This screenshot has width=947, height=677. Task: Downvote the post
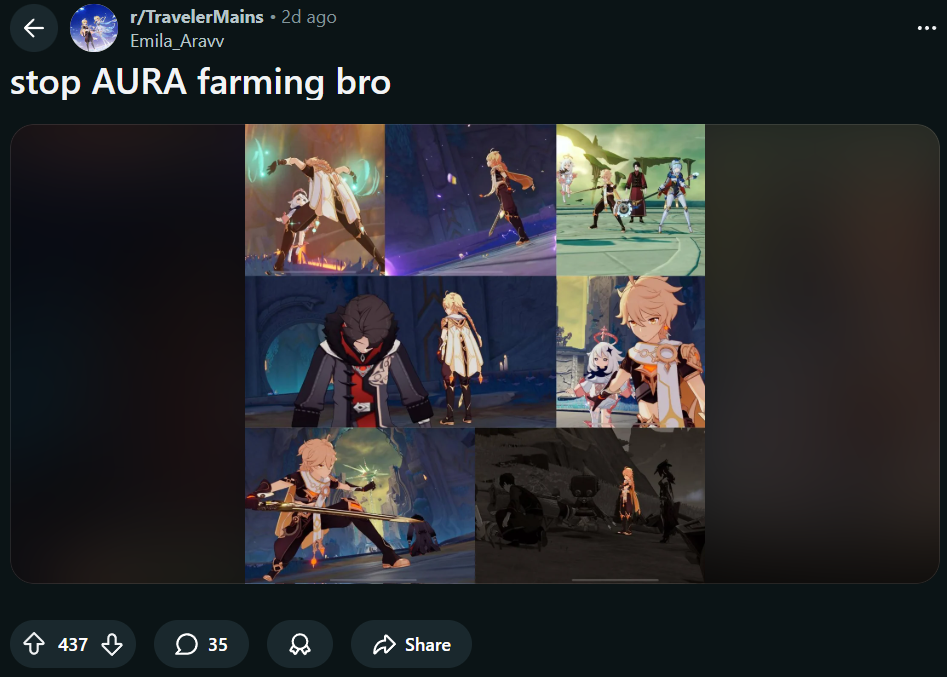pos(112,644)
